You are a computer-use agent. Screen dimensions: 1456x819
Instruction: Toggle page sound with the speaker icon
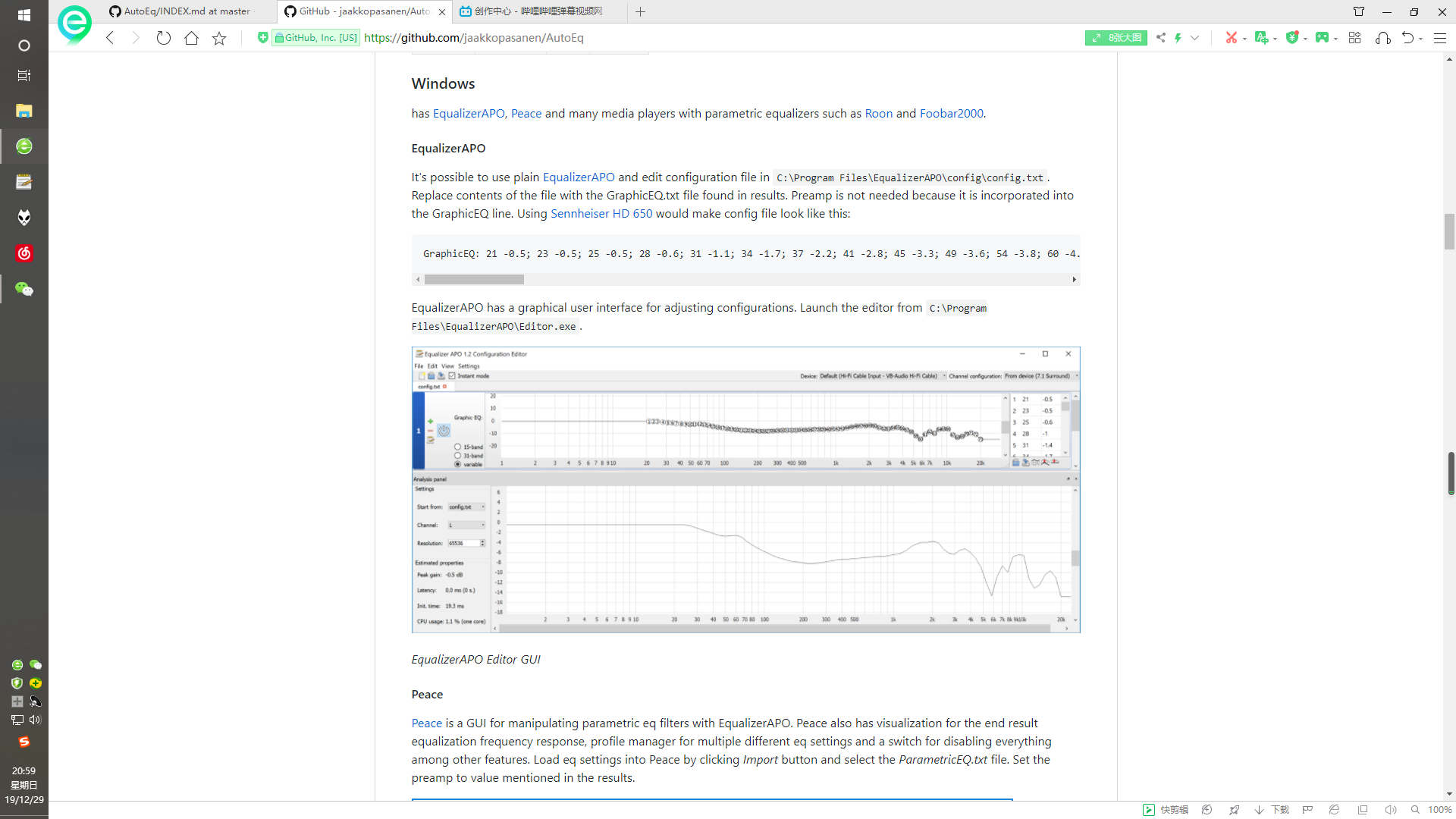click(1390, 810)
